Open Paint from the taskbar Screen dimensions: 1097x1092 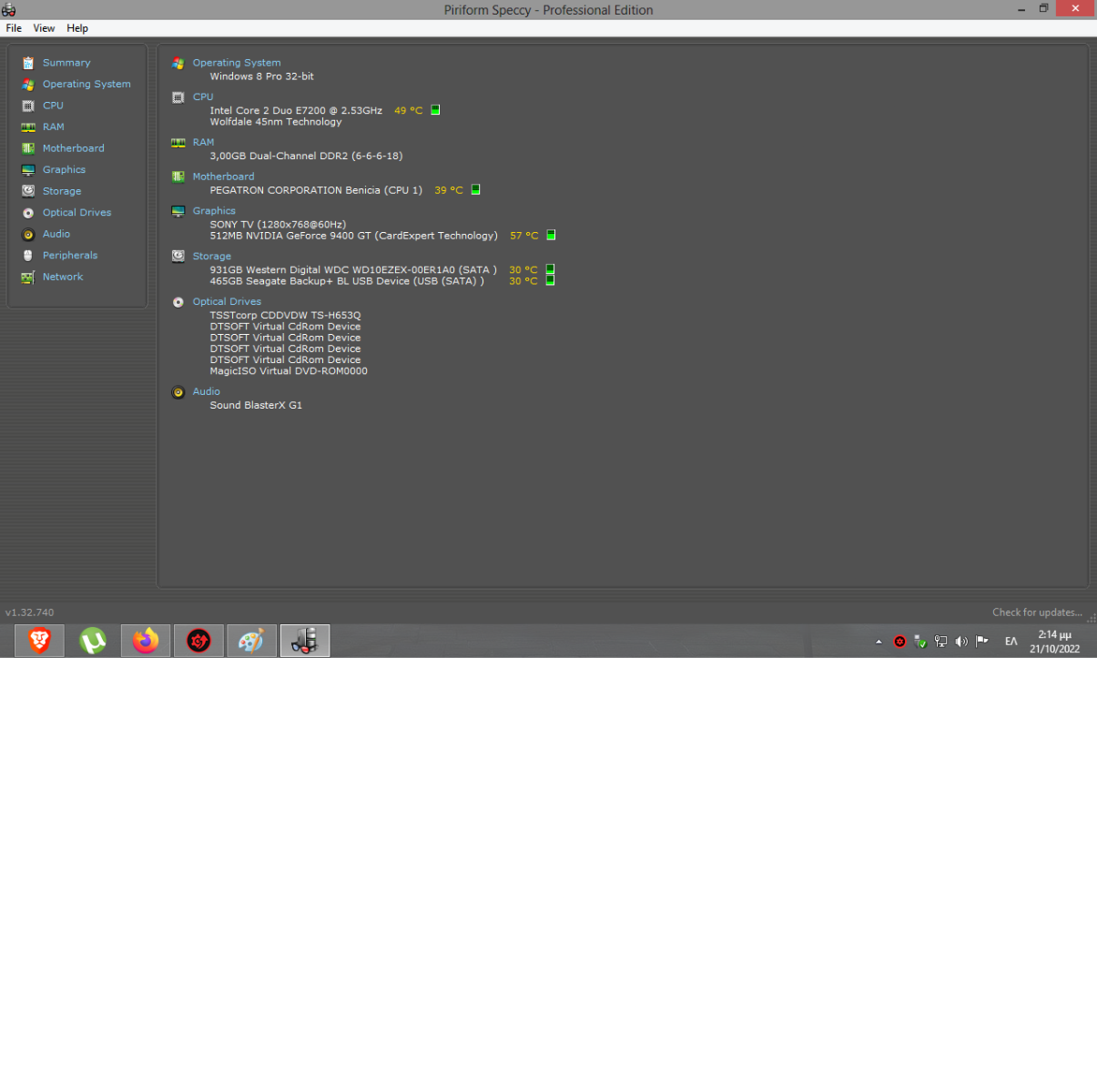click(x=251, y=641)
